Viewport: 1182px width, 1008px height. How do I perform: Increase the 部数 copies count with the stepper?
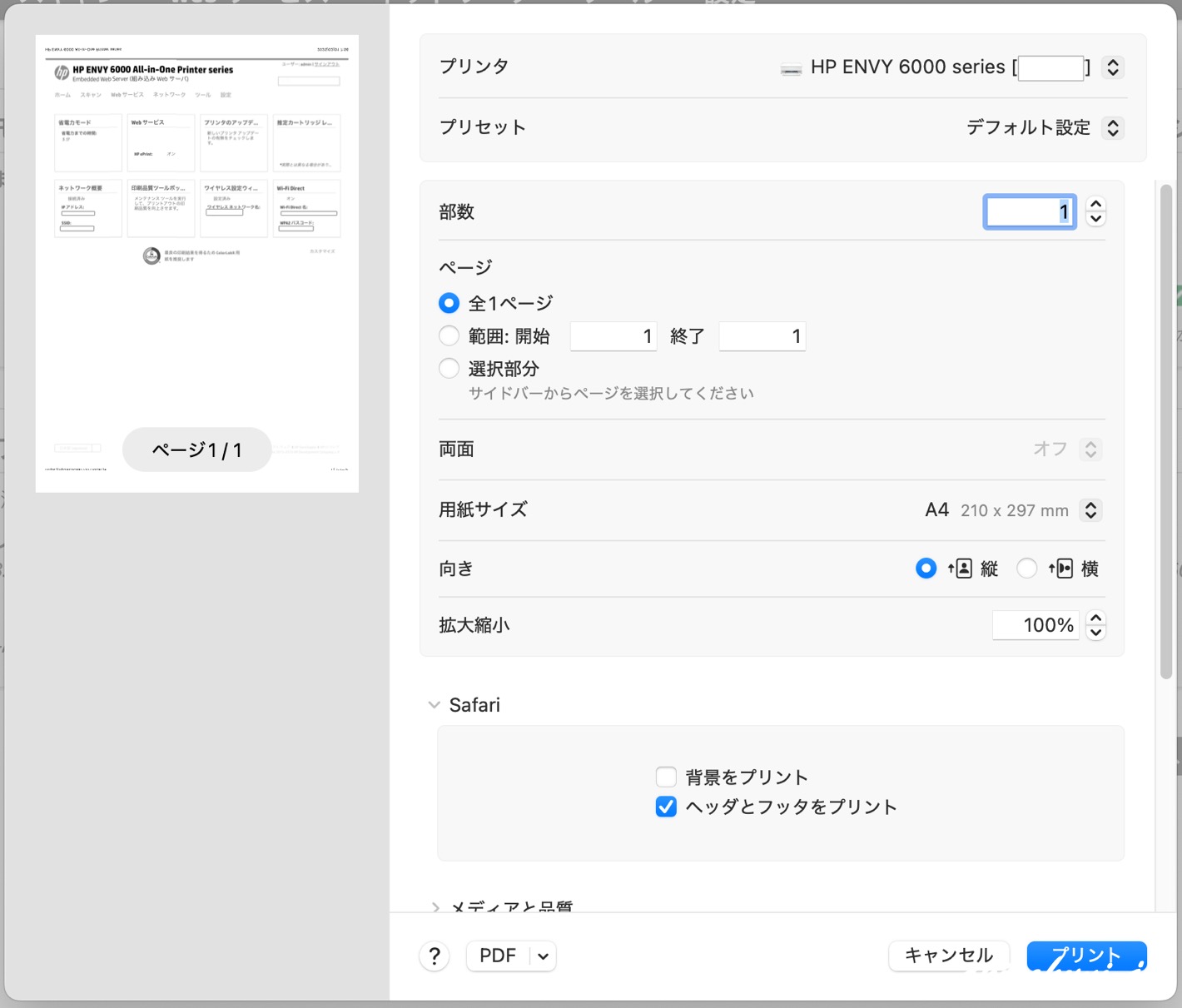coord(1096,204)
